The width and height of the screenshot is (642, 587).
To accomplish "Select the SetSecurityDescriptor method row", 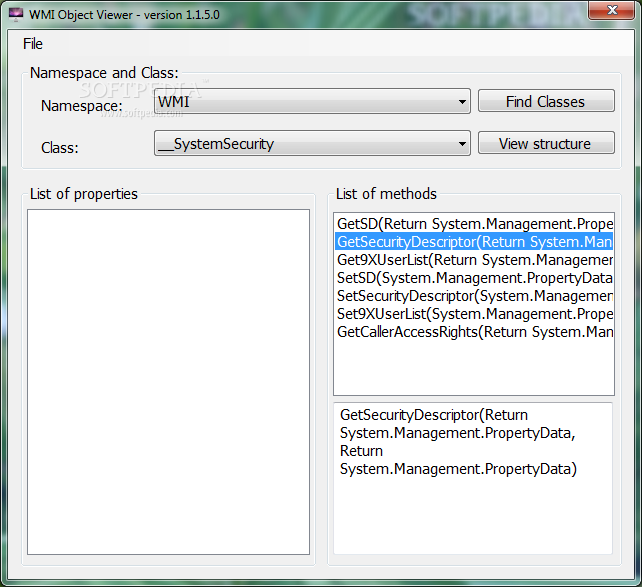I will 474,296.
